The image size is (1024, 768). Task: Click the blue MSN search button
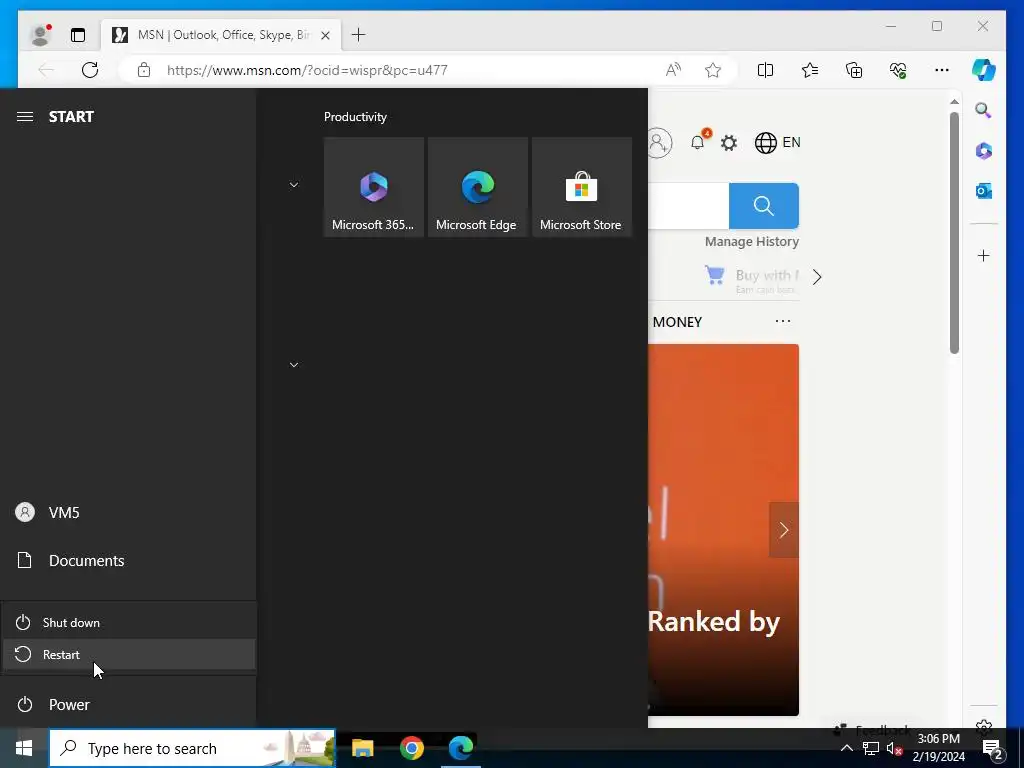pyautogui.click(x=763, y=206)
